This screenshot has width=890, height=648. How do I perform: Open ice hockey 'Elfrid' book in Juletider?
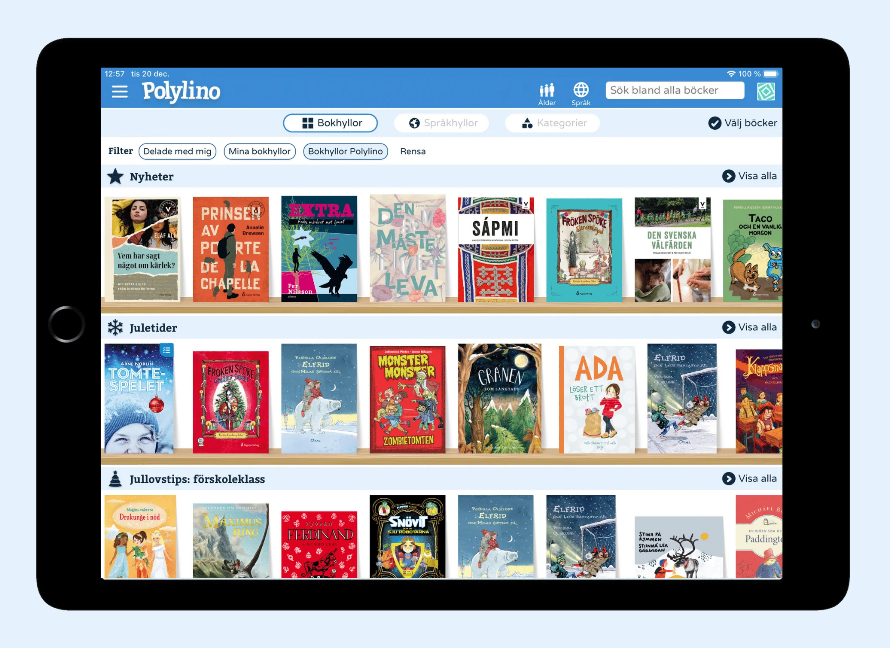(682, 398)
